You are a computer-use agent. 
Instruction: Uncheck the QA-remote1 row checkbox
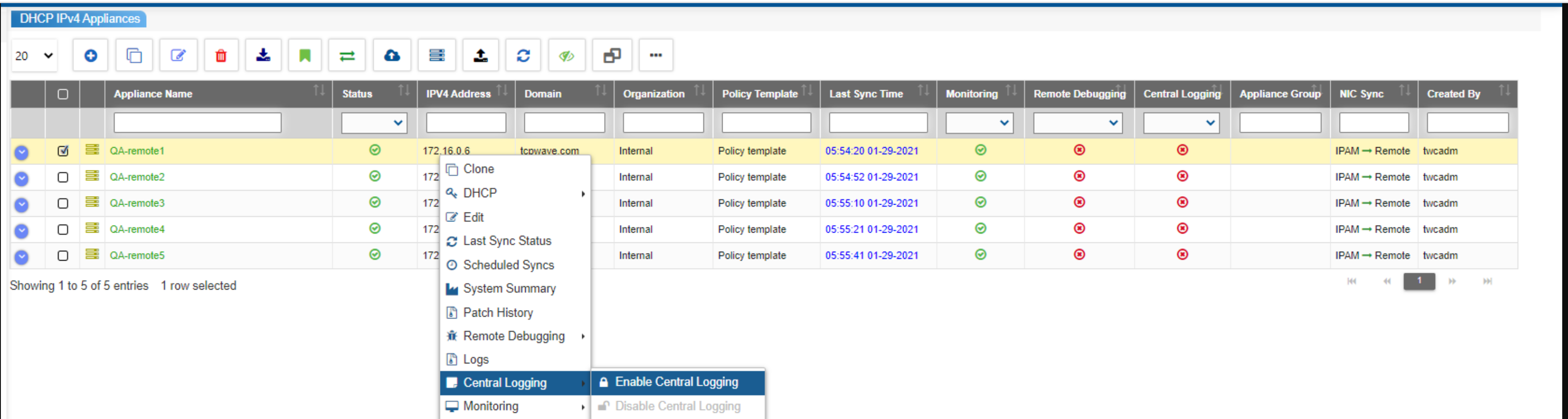pos(63,151)
